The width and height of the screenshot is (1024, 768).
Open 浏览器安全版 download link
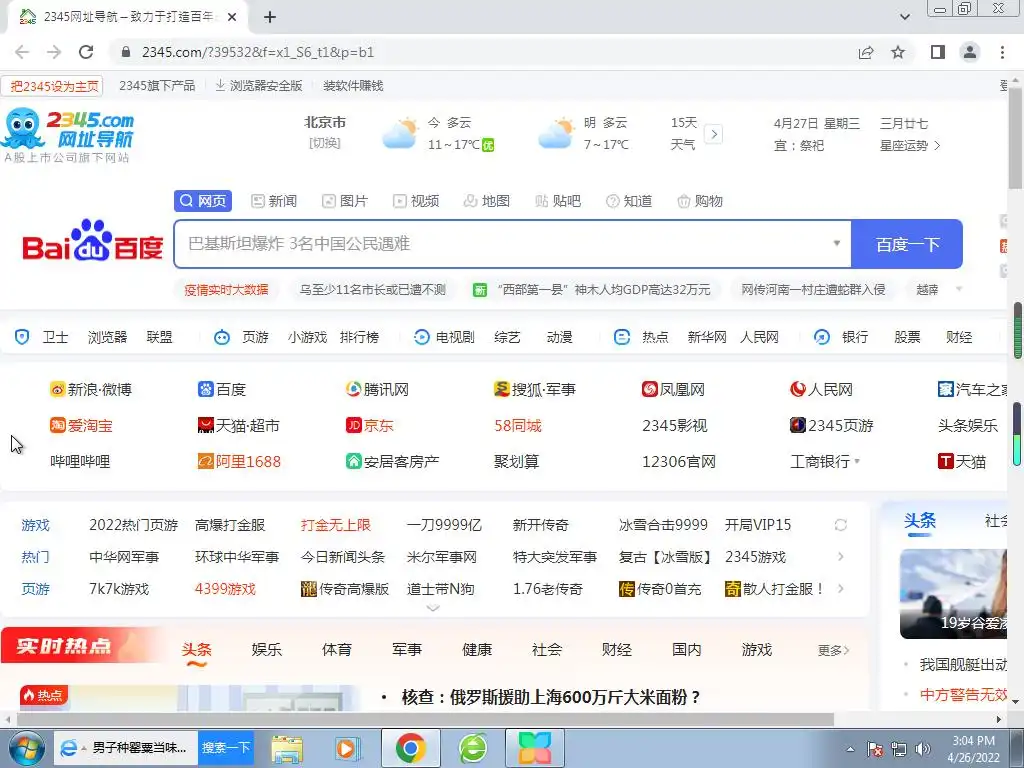coord(259,86)
